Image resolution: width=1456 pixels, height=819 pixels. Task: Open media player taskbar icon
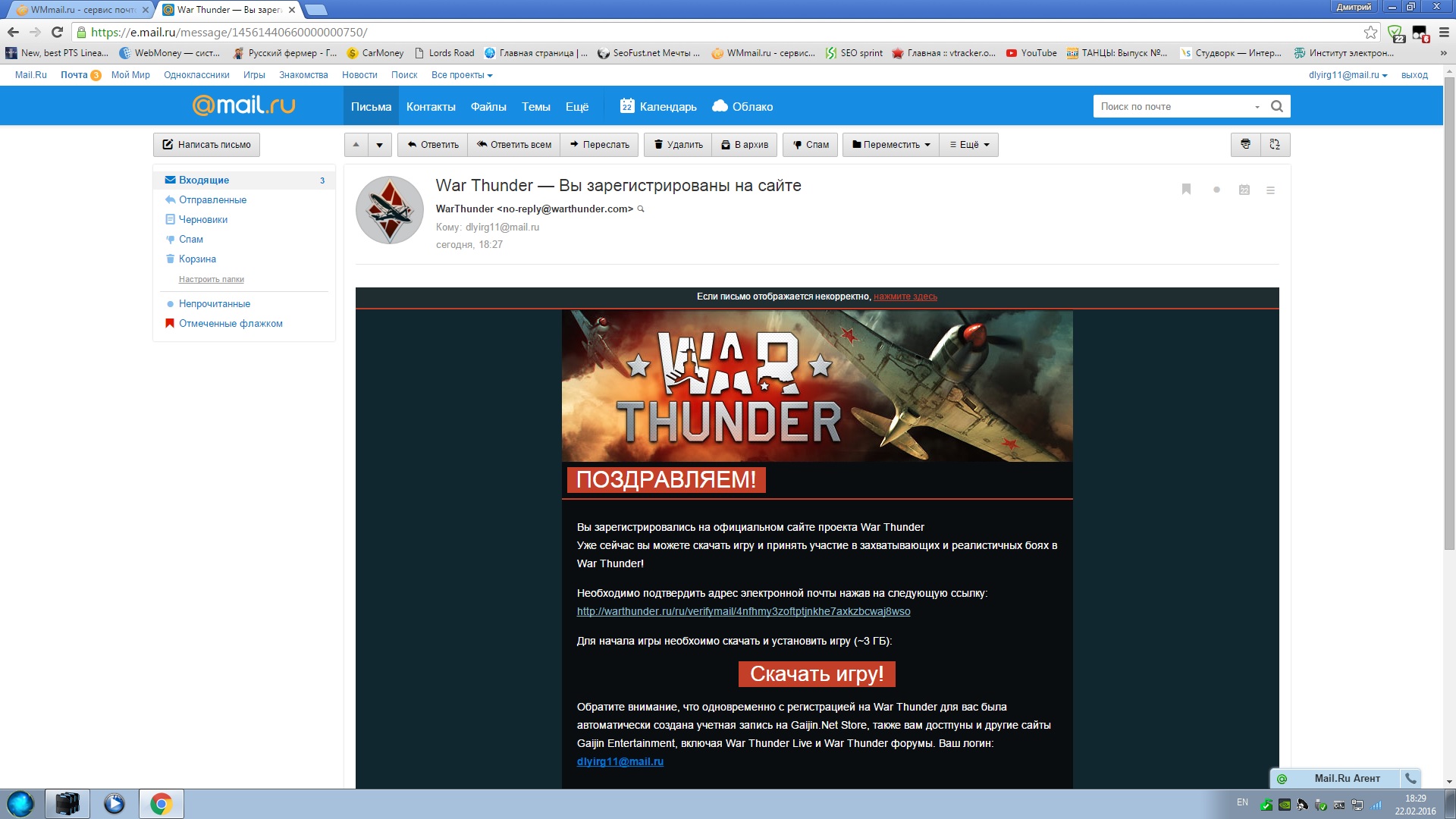click(x=114, y=804)
